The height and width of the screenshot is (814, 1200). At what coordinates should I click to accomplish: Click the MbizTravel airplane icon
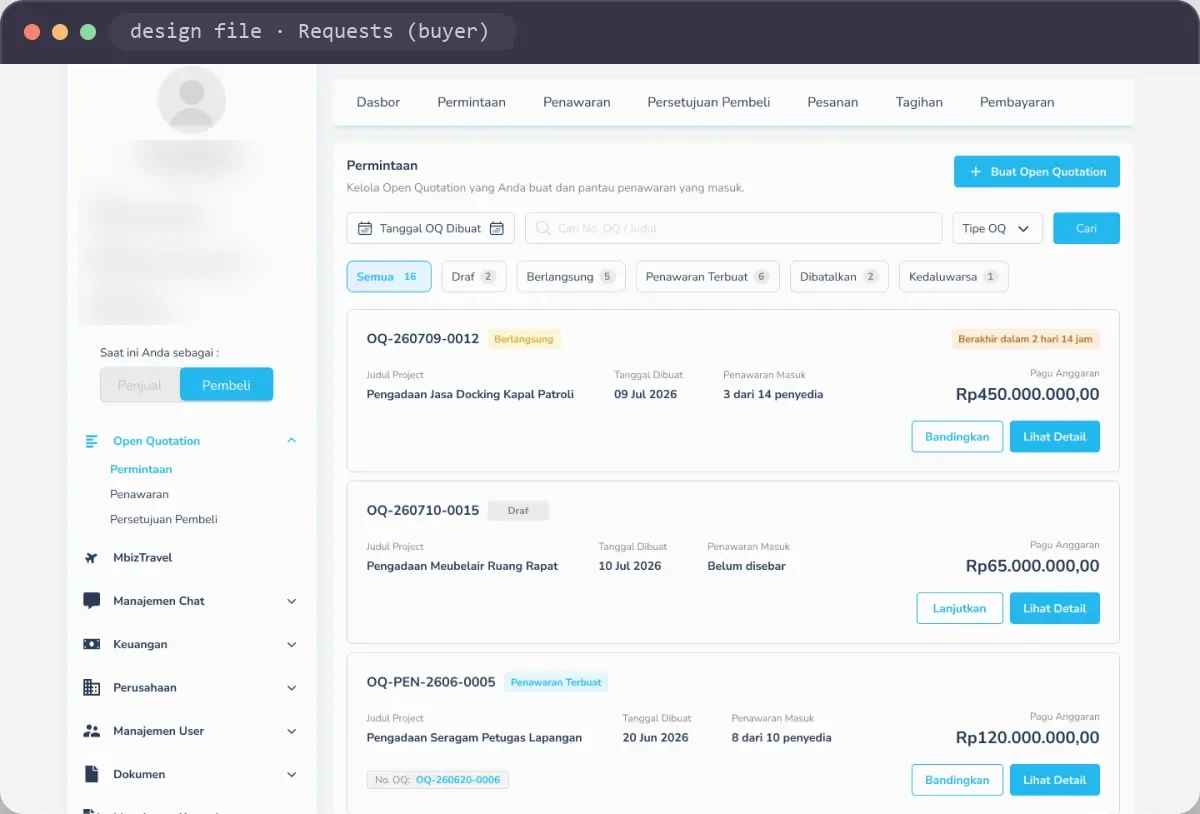pos(92,558)
